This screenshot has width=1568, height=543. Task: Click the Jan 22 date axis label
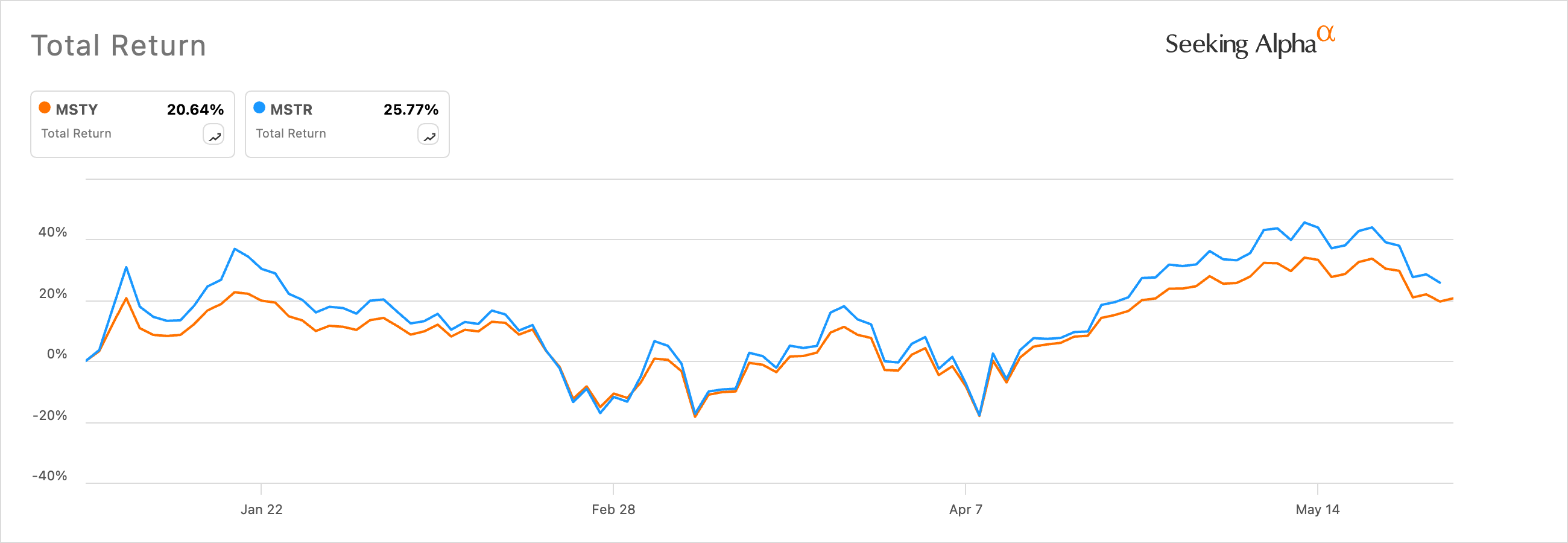click(x=262, y=510)
